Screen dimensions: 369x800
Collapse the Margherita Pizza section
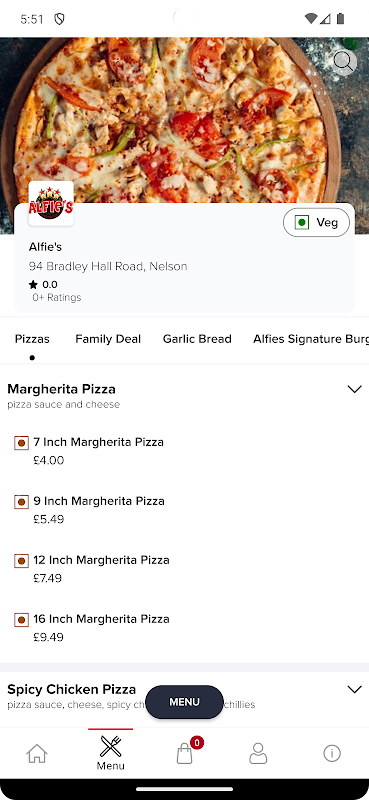pos(354,389)
